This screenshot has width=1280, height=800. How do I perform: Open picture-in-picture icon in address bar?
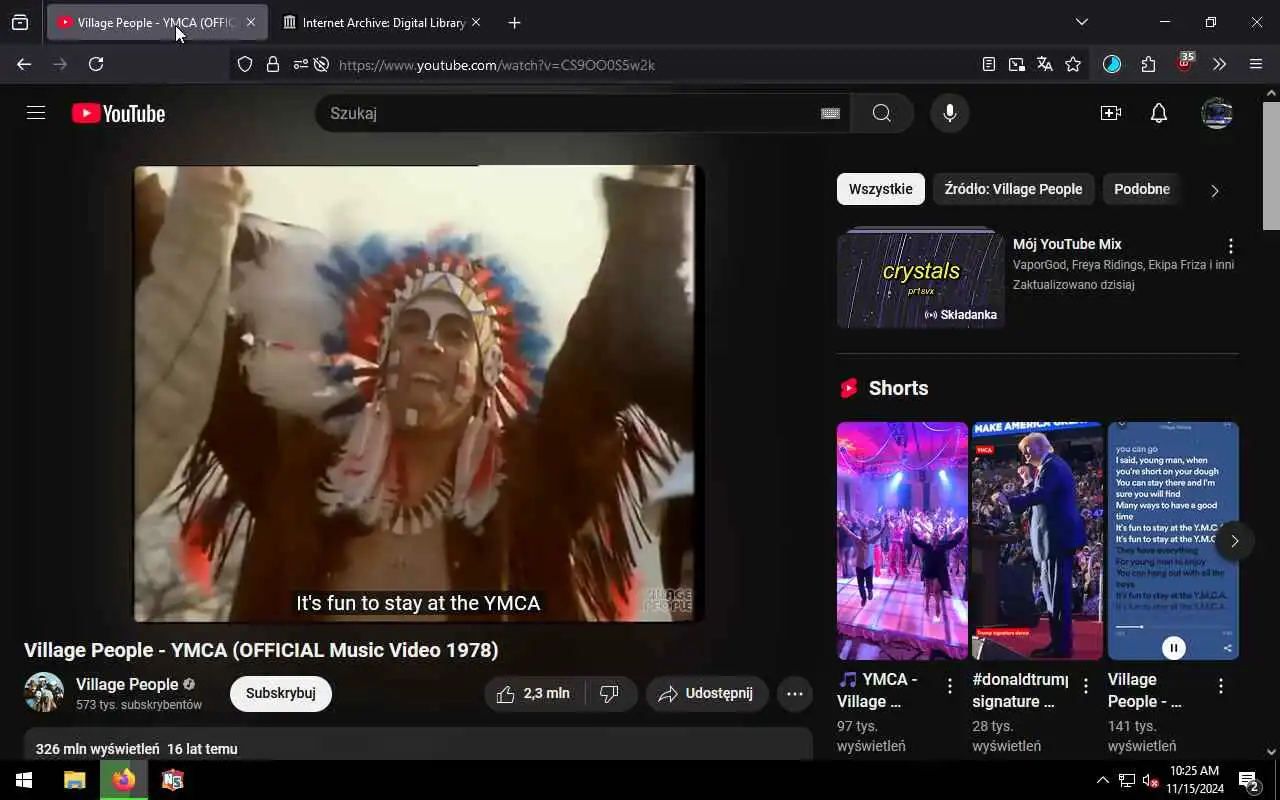pos(1017,64)
